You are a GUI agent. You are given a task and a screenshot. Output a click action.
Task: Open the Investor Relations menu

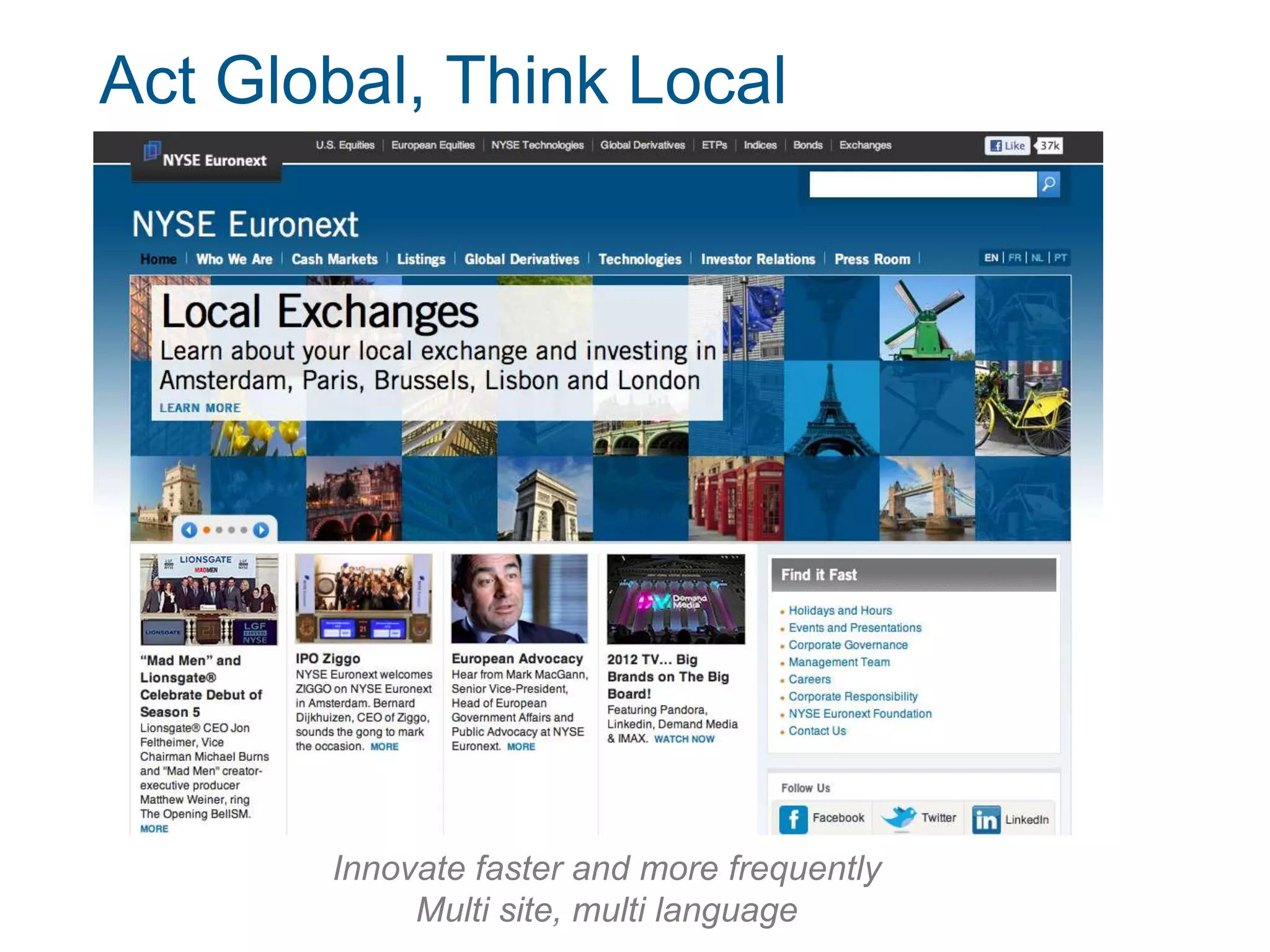click(x=758, y=259)
